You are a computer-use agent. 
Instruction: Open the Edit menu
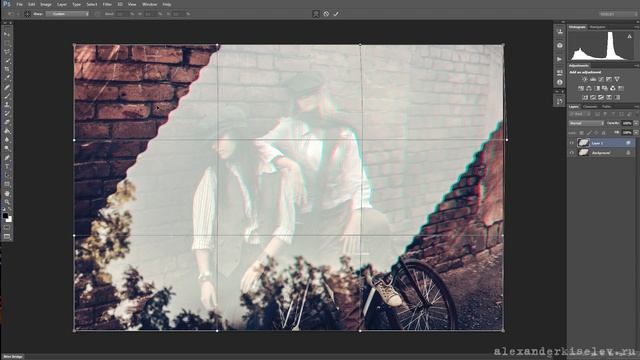tap(31, 4)
